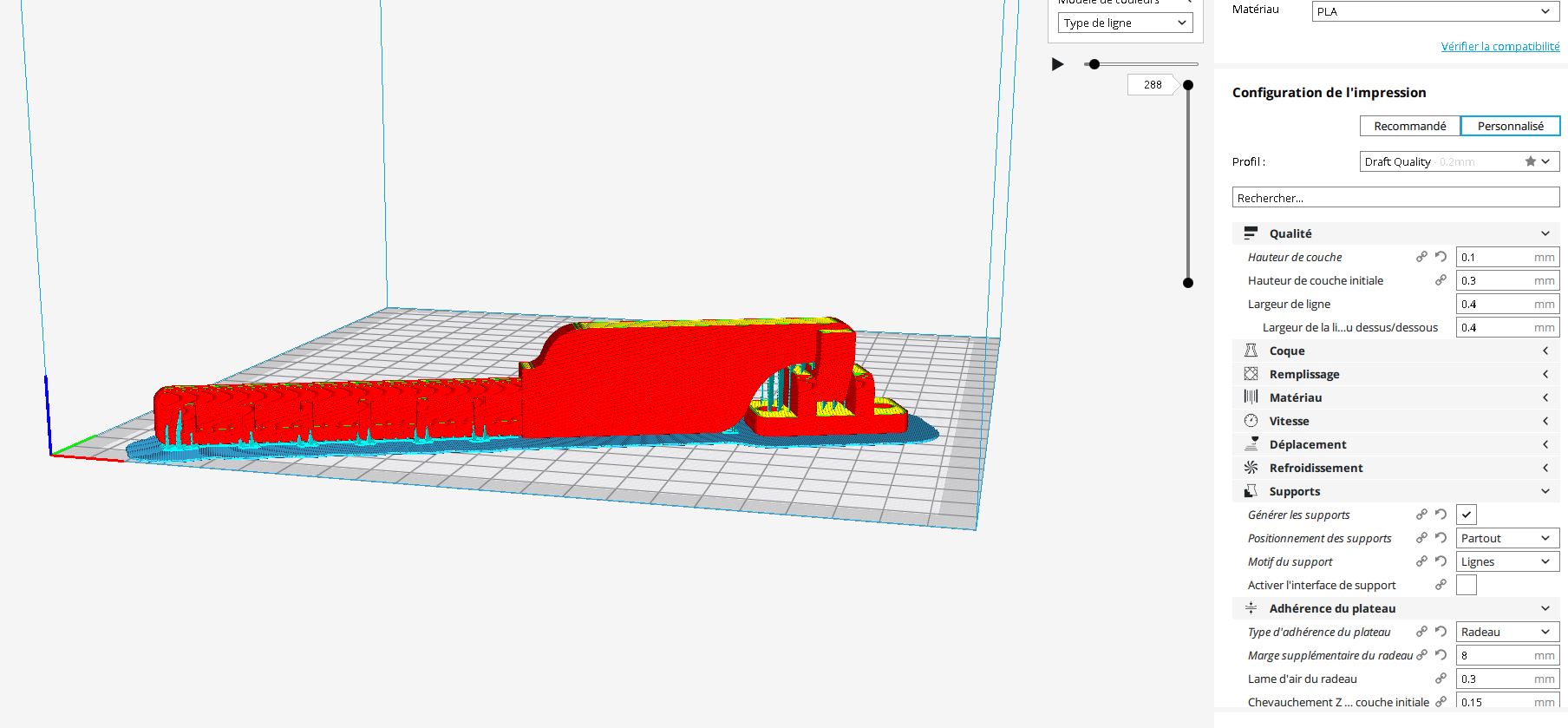
Task: Click link icon for Hauteur de couche
Action: click(1421, 257)
